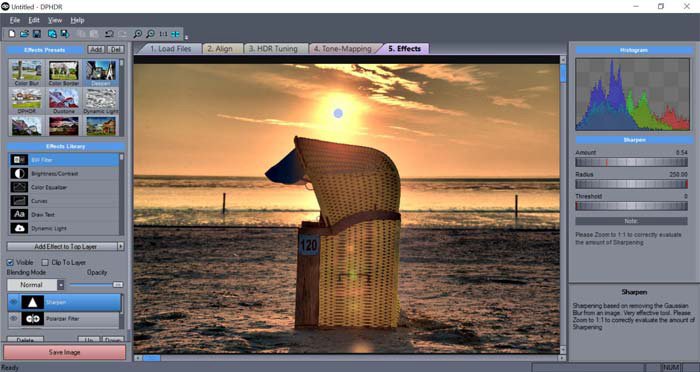The height and width of the screenshot is (372, 700).
Task: Open the Help menu
Action: click(77, 20)
